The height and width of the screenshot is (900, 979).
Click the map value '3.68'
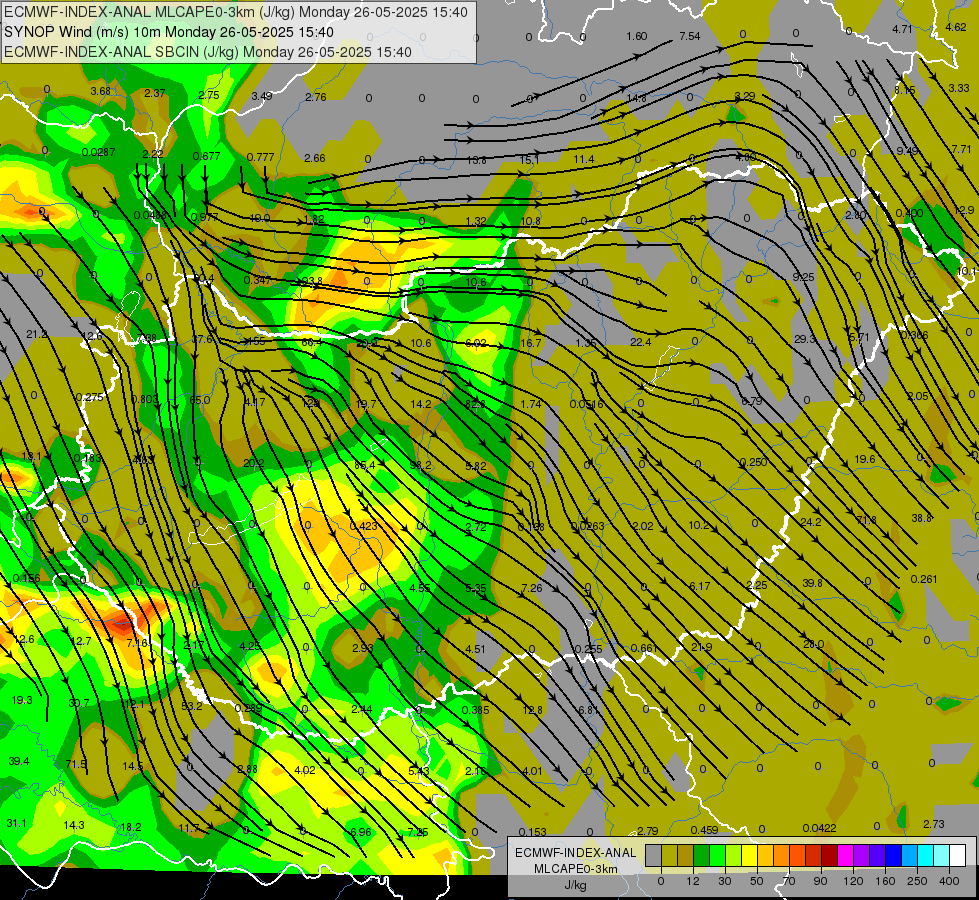(101, 91)
